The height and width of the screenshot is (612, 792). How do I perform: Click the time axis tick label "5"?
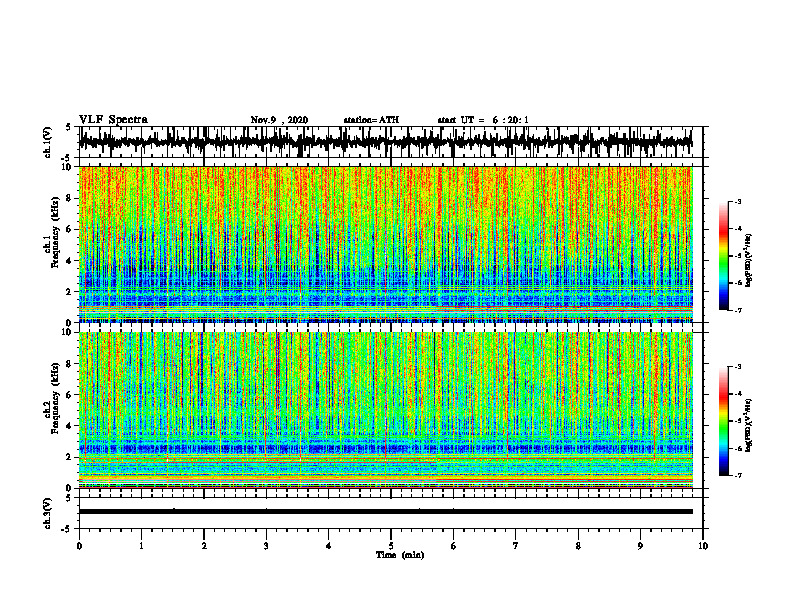391,546
